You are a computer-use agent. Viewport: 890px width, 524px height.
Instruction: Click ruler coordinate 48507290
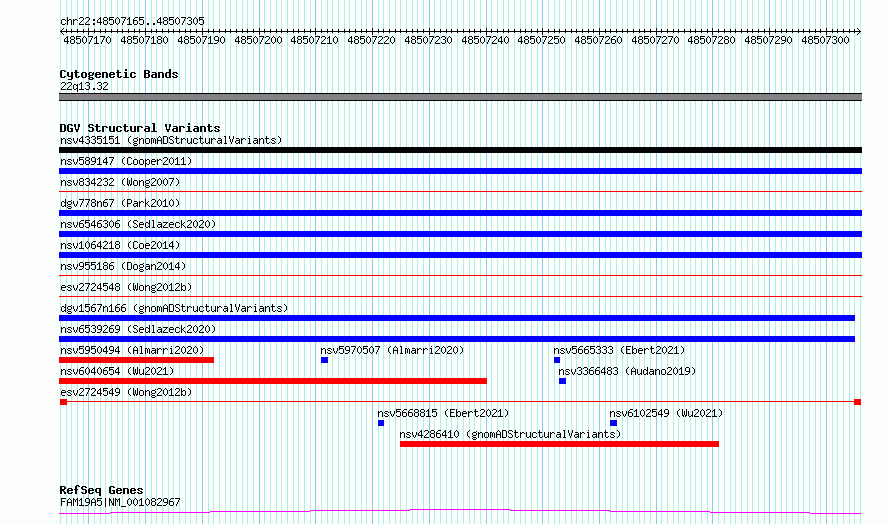768,40
